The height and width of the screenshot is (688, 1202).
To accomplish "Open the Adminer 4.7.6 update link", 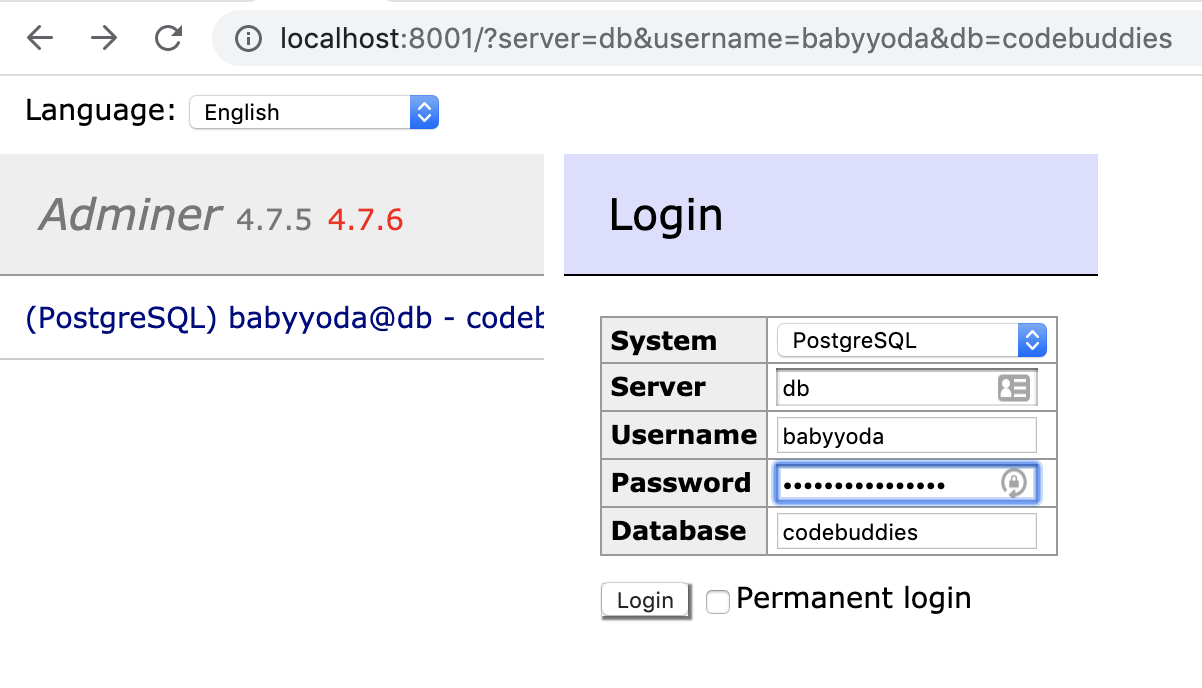I will click(x=365, y=220).
